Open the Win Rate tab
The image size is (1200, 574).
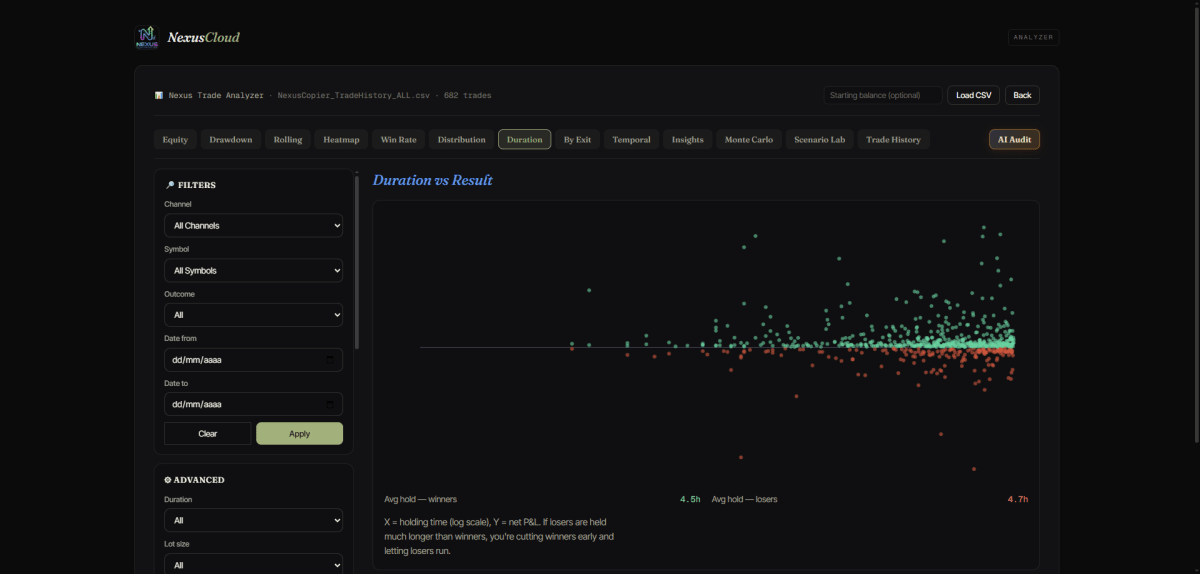click(x=399, y=140)
